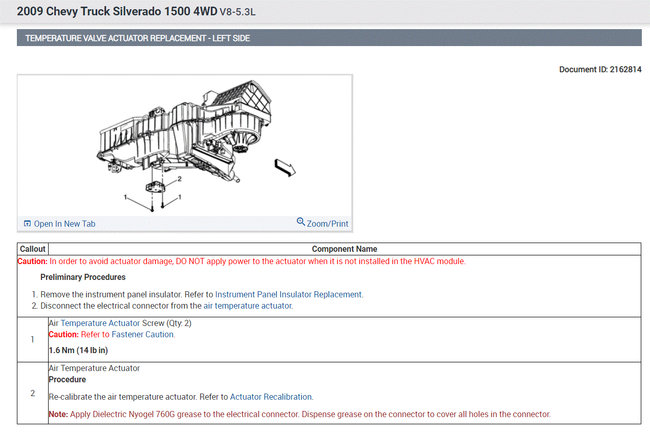Open the Temperature Actuator link in callout 1
This screenshot has width=650, height=434.
[100, 323]
